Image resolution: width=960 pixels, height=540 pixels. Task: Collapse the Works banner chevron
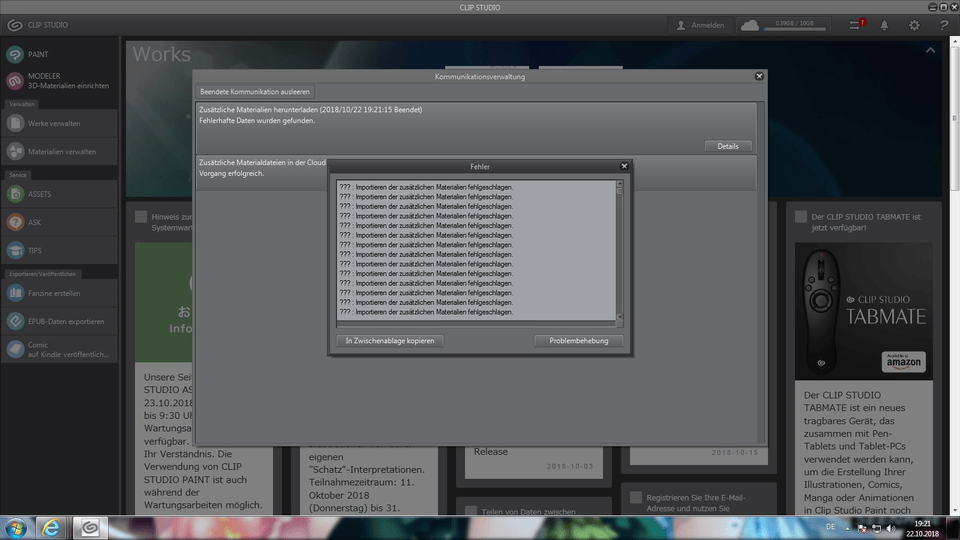(930, 50)
